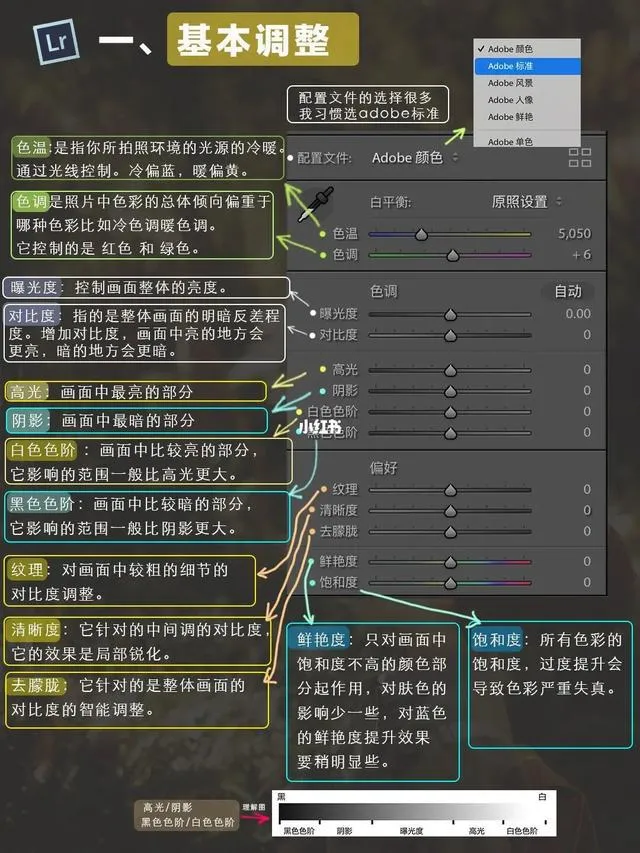Click the 饱和度 slider handle
640x853 pixels.
450,583
